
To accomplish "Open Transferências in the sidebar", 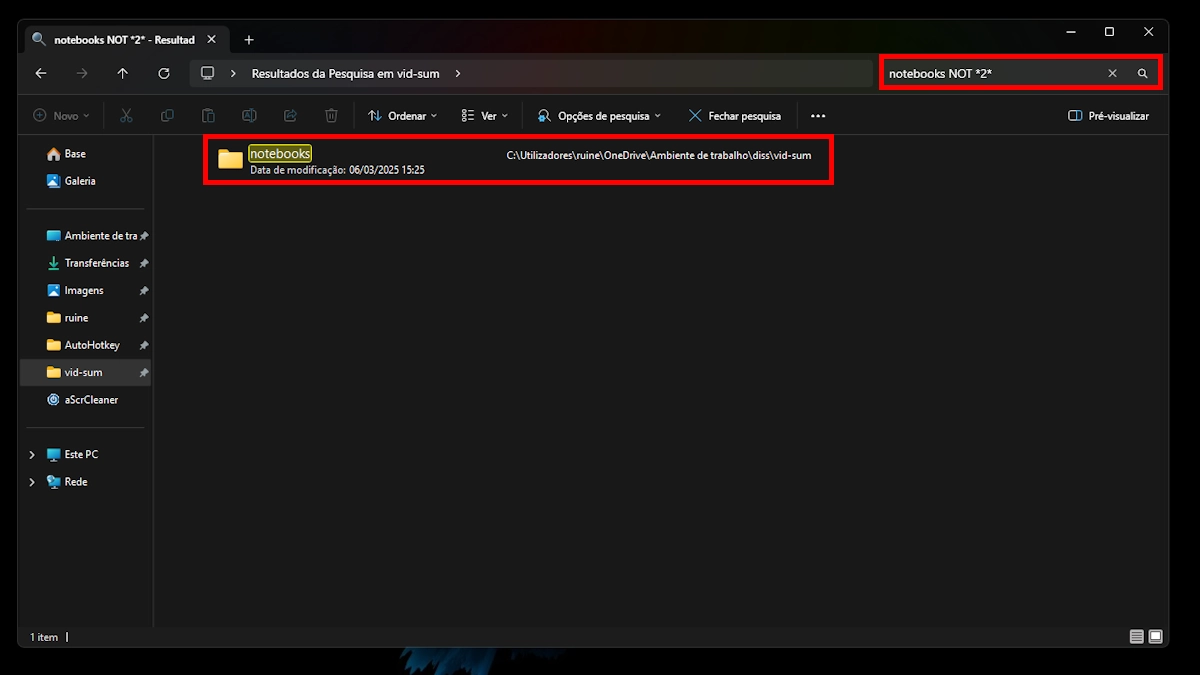I will pyautogui.click(x=96, y=263).
